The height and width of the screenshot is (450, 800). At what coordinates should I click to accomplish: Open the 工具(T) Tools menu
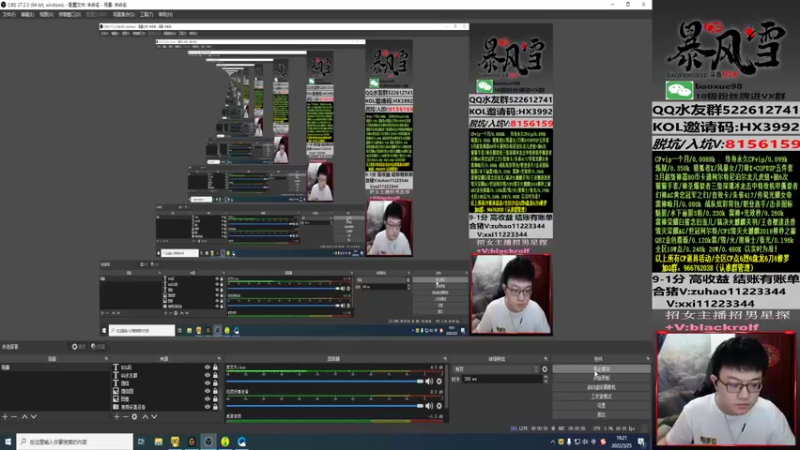point(146,14)
